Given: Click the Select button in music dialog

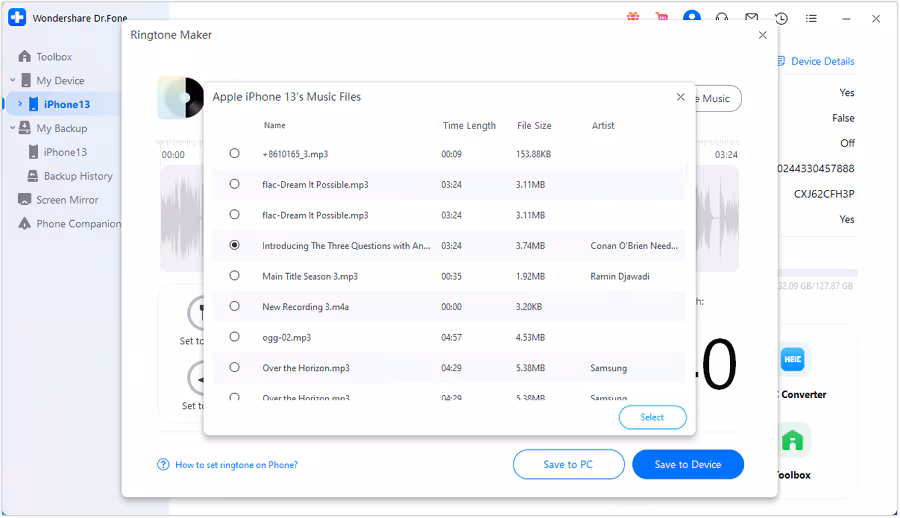Looking at the screenshot, I should click(x=652, y=417).
